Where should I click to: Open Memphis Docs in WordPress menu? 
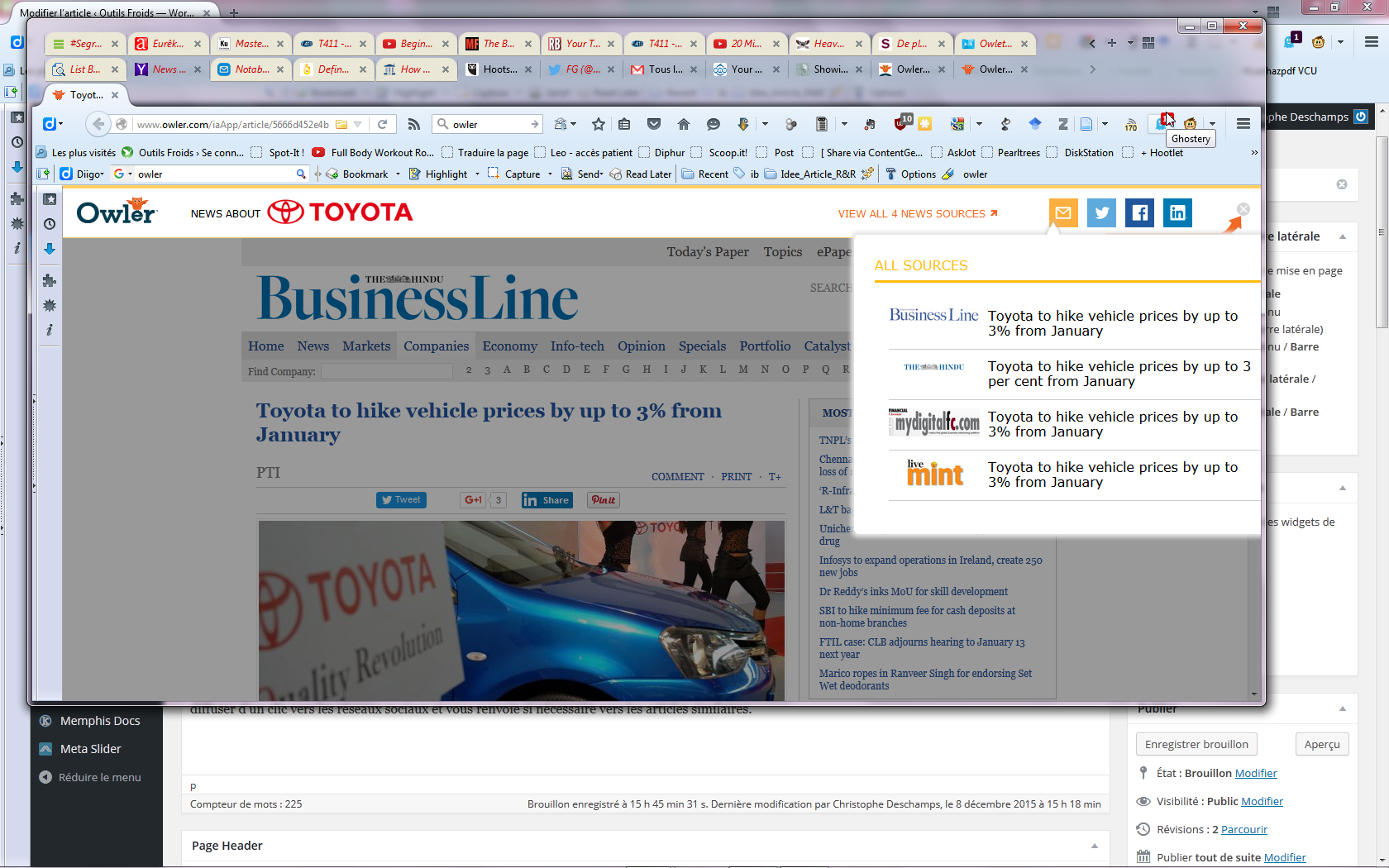[x=99, y=721]
